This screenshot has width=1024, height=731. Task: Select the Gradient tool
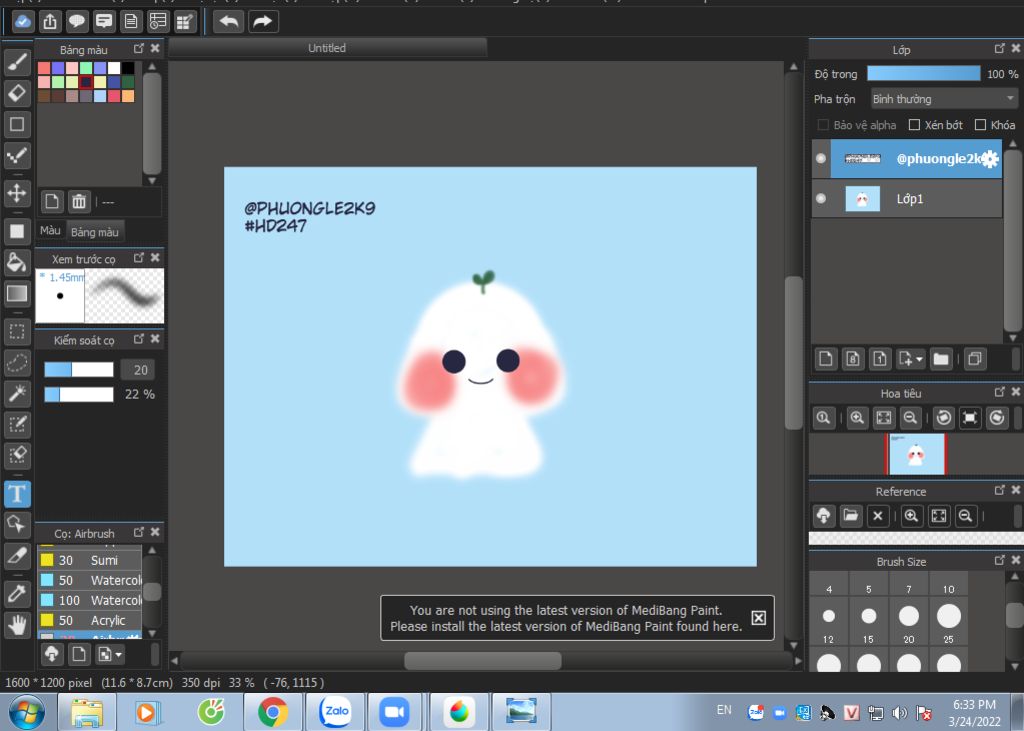pyautogui.click(x=17, y=293)
